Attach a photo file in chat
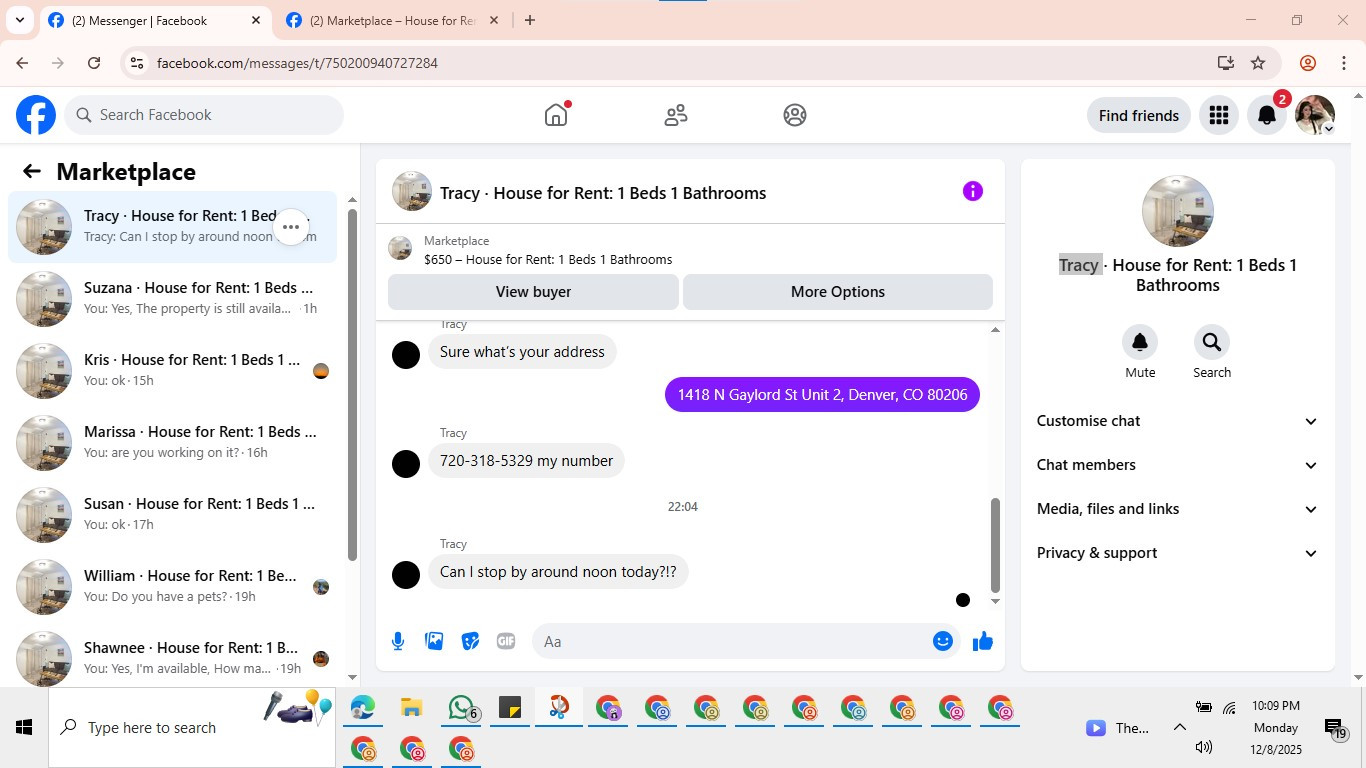 pyautogui.click(x=434, y=641)
